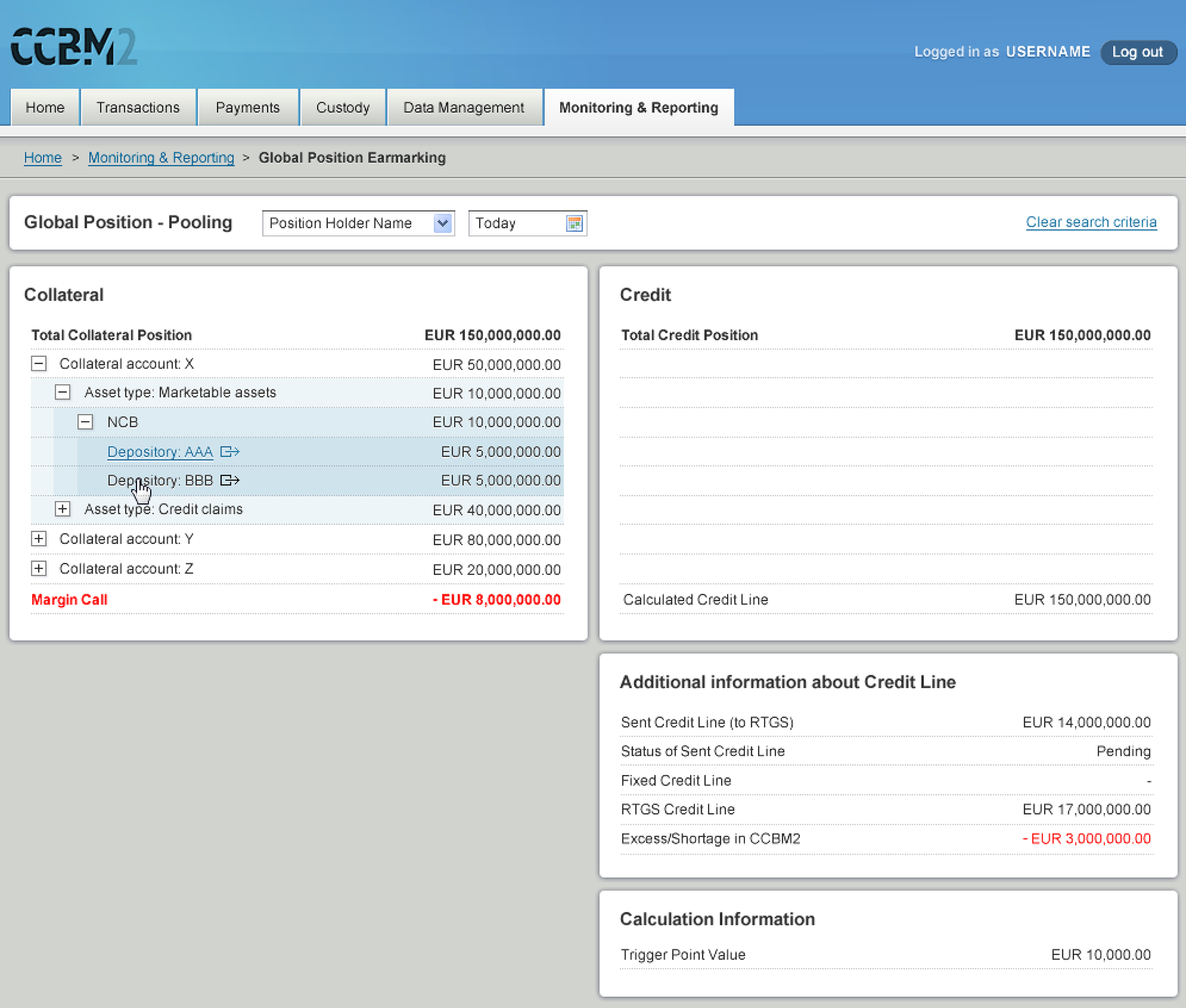Click the Total Collateral Position label
1186x1008 pixels.
tap(112, 335)
